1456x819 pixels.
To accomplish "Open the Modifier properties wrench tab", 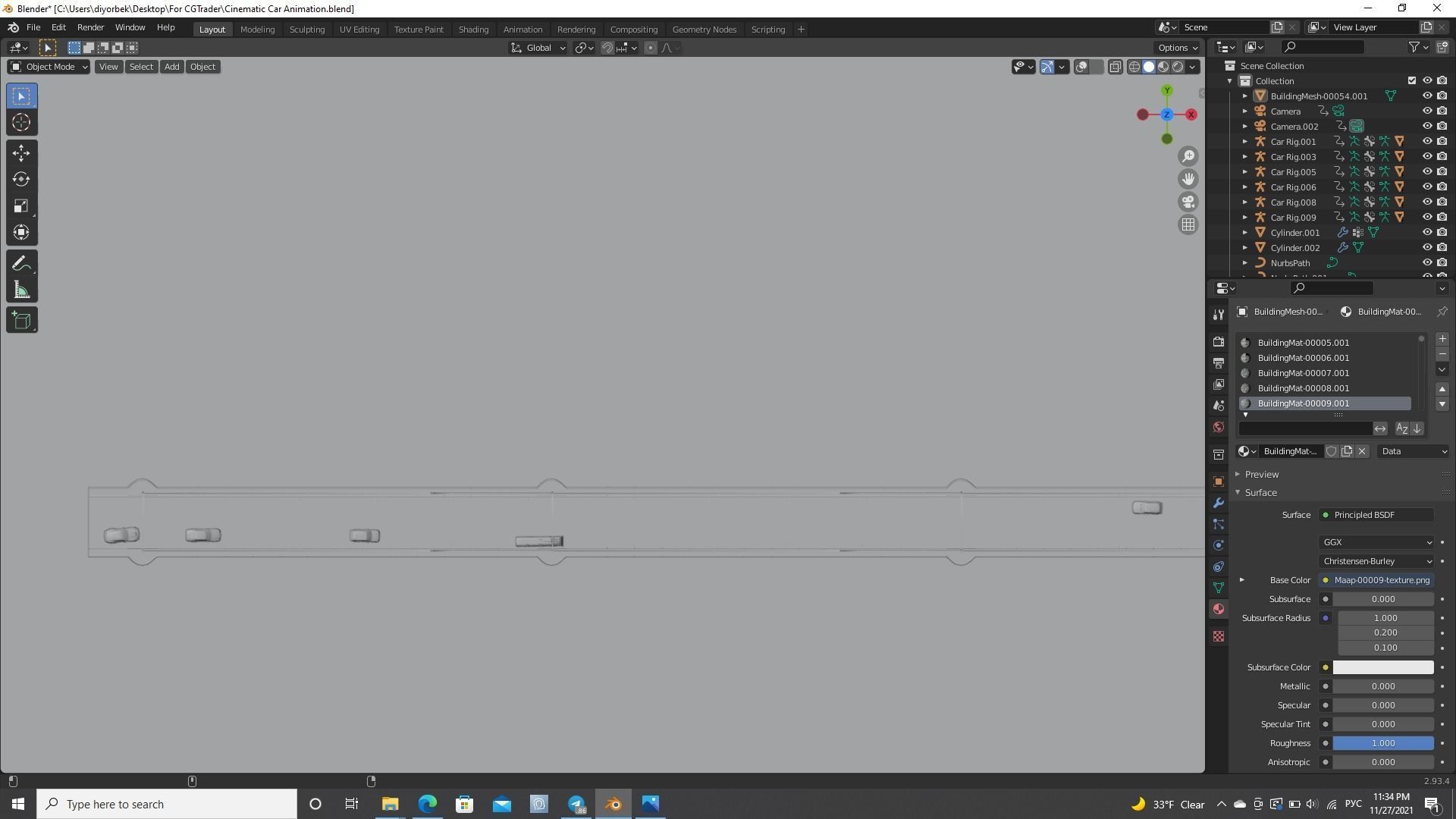I will tap(1219, 503).
